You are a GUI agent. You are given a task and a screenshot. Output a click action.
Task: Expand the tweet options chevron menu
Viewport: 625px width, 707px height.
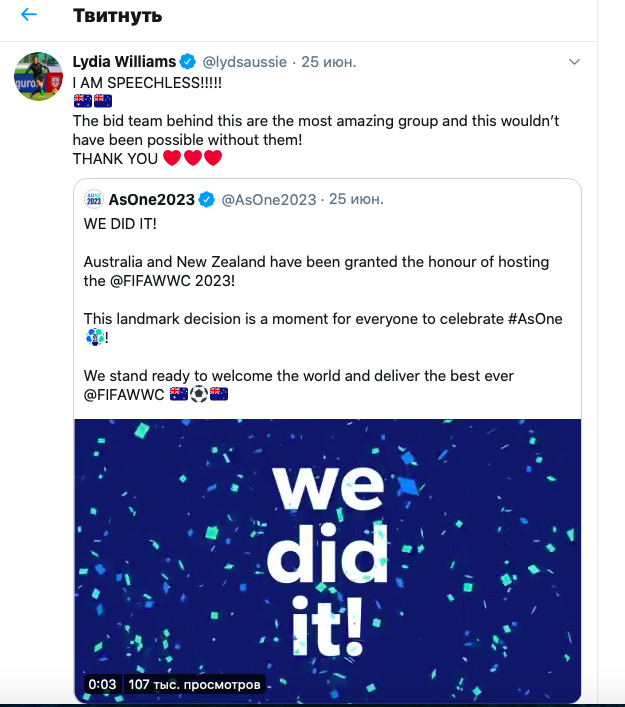click(x=574, y=62)
